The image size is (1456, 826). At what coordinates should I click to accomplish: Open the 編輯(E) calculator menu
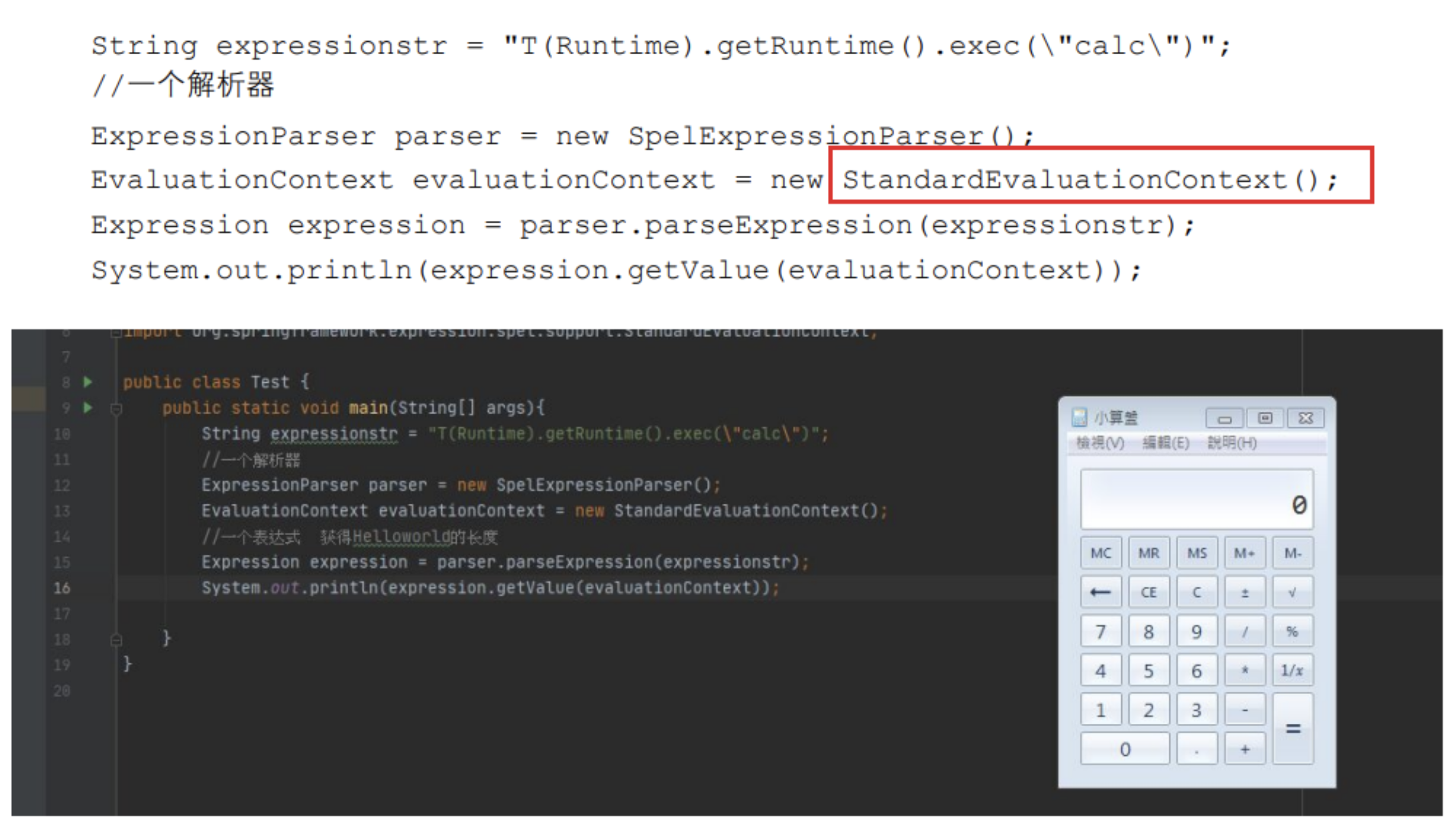(1165, 443)
